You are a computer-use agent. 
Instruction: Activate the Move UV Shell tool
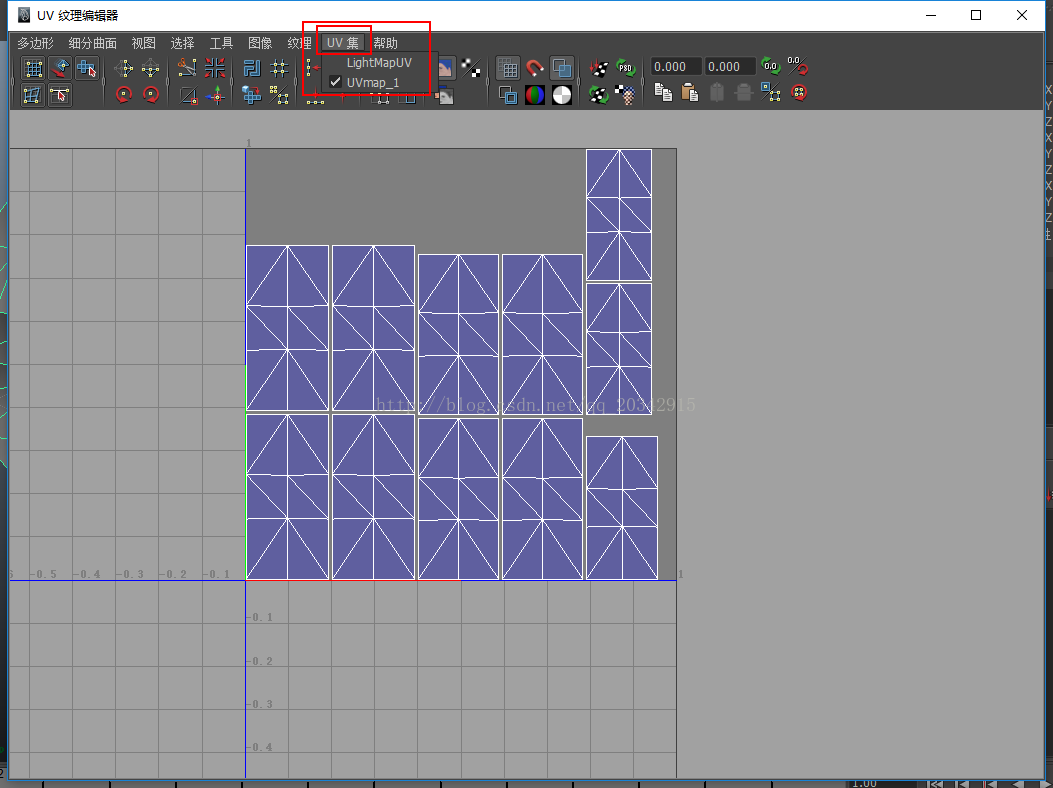point(60,68)
